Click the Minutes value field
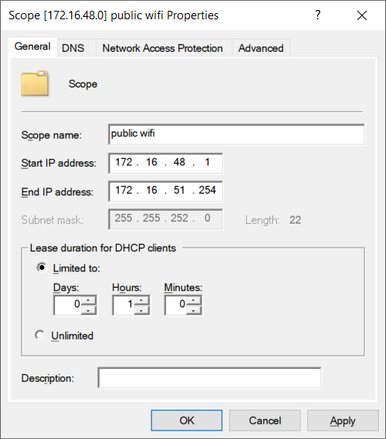Screen dimensions: 386x439 click(176, 305)
